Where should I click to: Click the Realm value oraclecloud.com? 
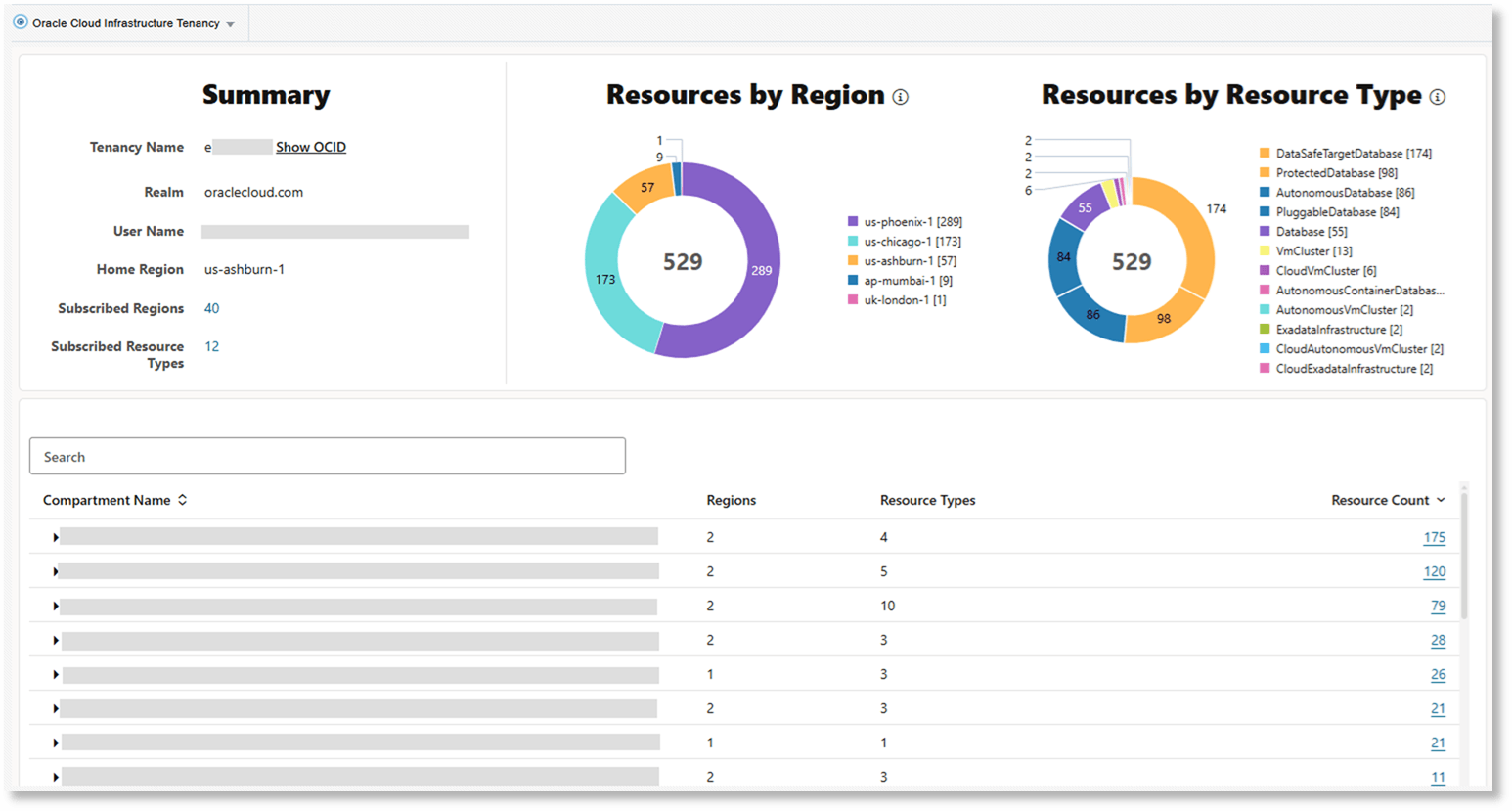click(x=253, y=192)
